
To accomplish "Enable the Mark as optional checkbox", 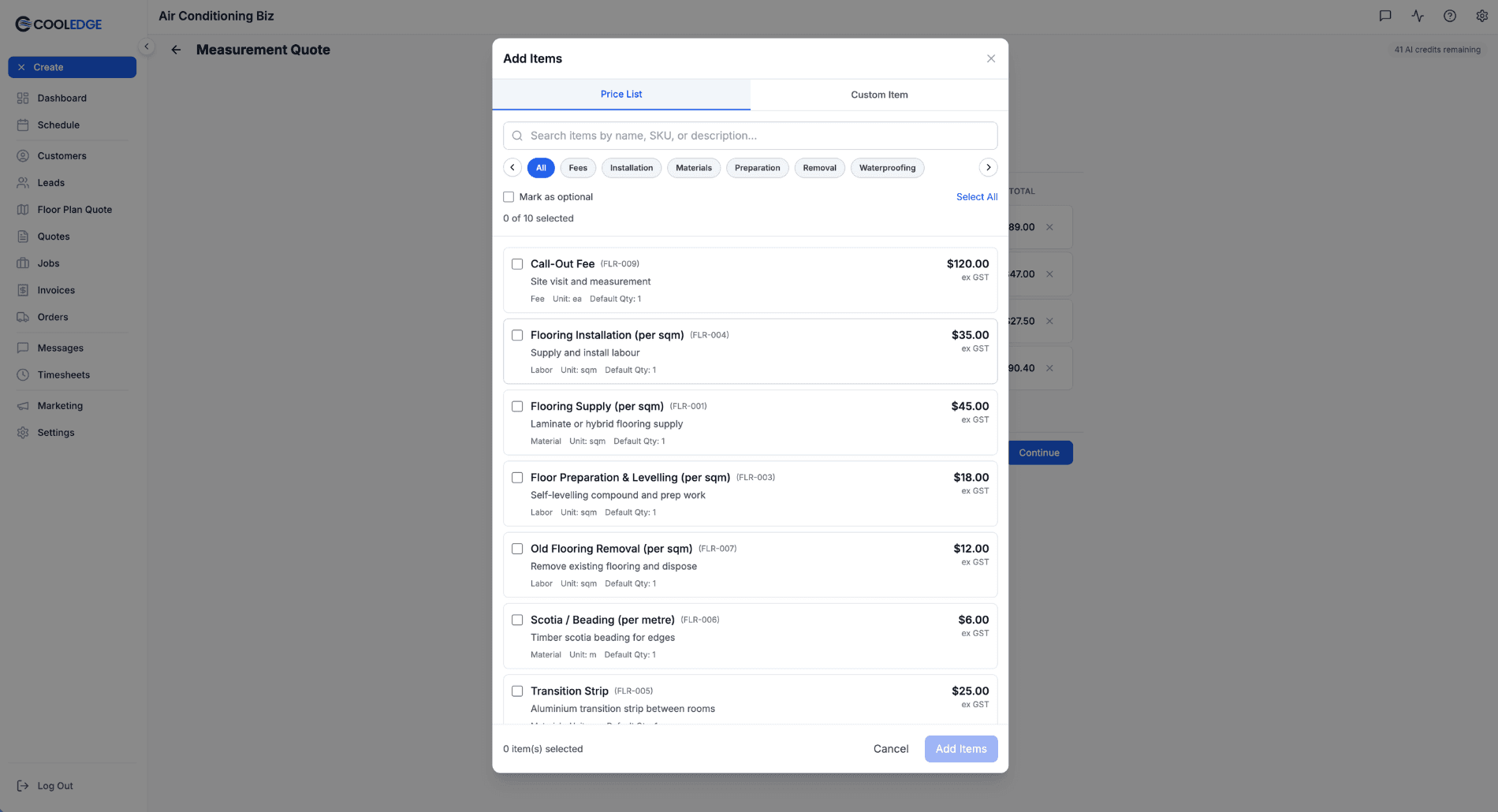I will pos(509,196).
